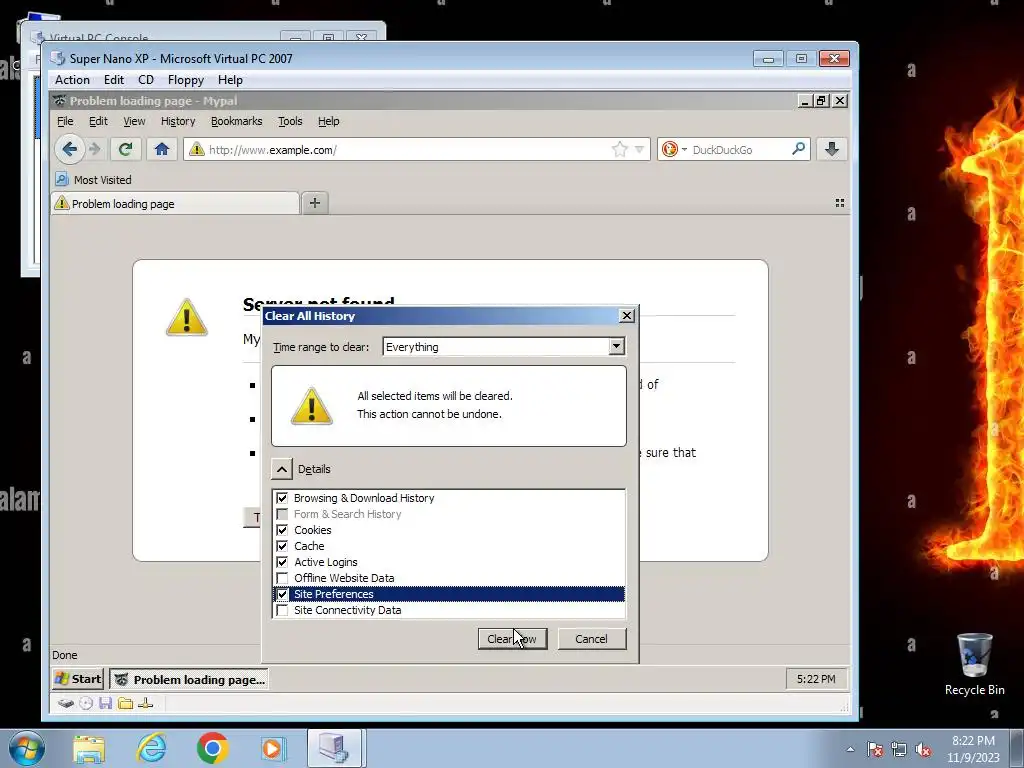Click the browser Back arrow button

click(x=69, y=150)
